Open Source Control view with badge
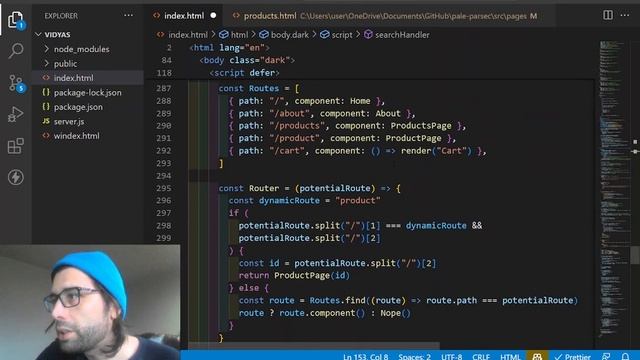The image size is (640, 360). [16, 83]
